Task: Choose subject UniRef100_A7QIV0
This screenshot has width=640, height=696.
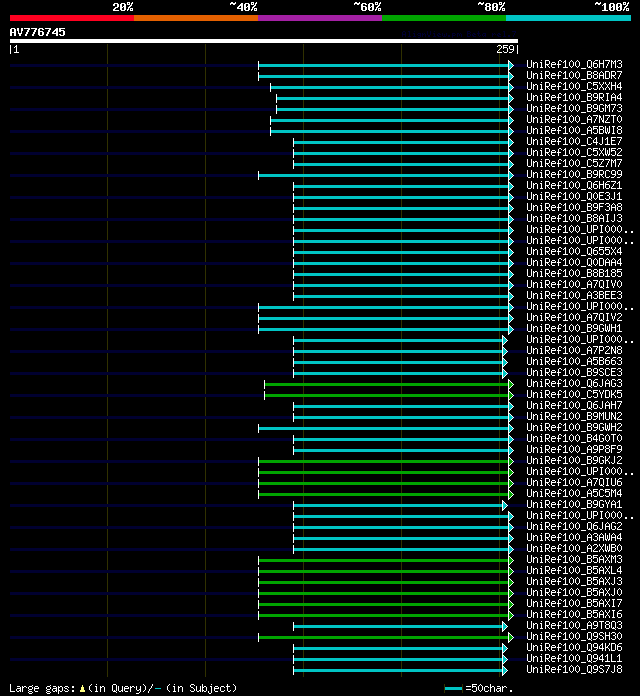Action: (574, 285)
